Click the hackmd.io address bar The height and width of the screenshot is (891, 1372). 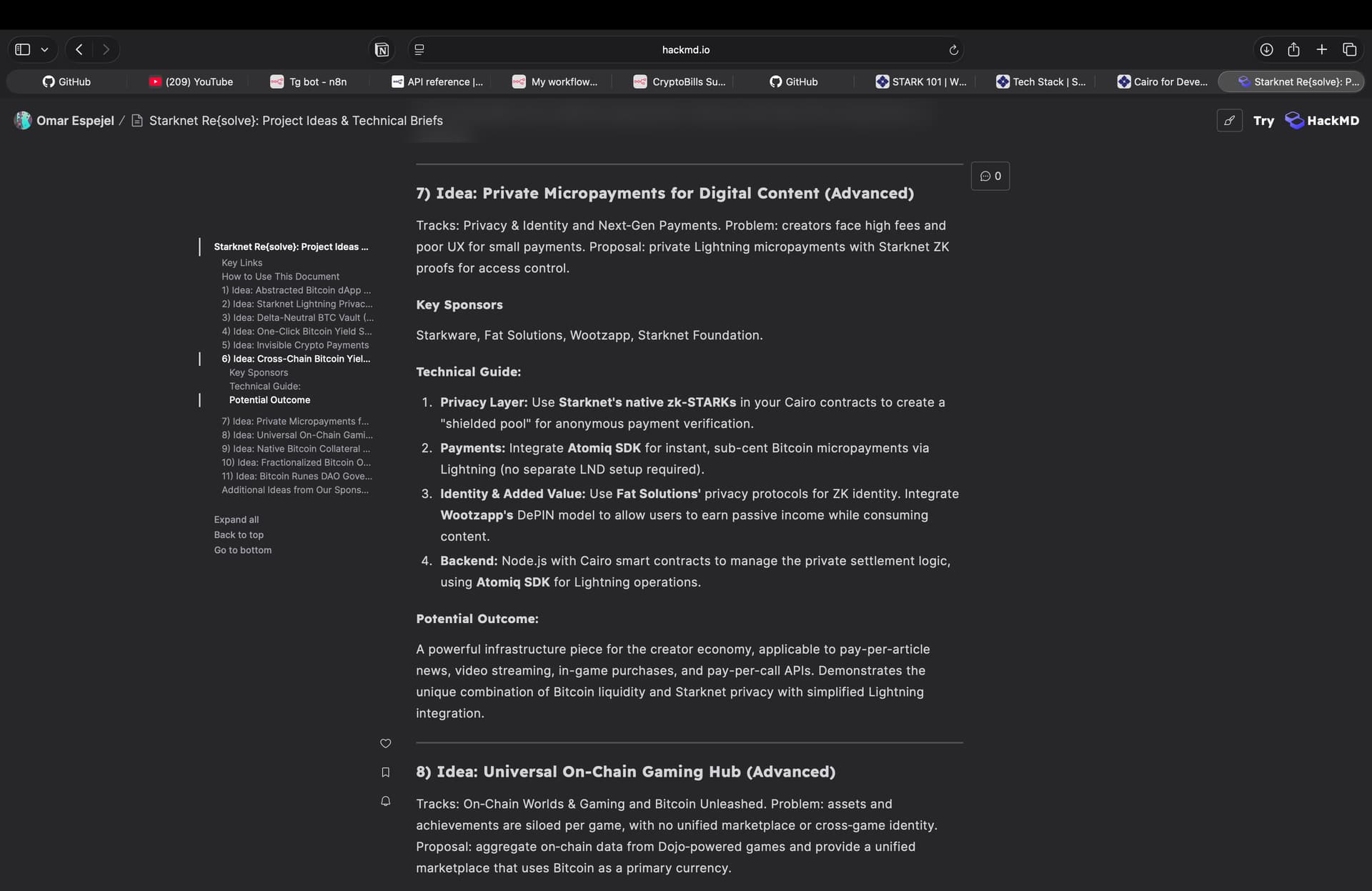click(x=685, y=49)
